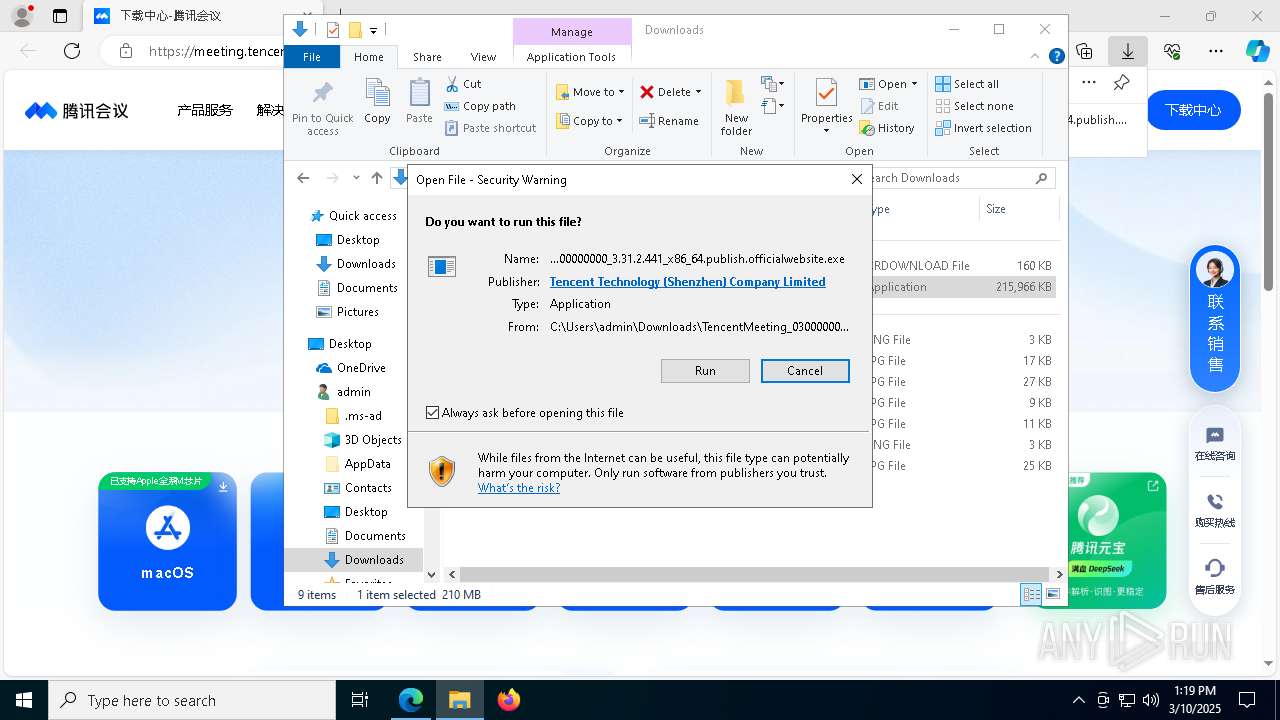Switch to the Share ribbon tab
The width and height of the screenshot is (1280, 720).
point(427,57)
